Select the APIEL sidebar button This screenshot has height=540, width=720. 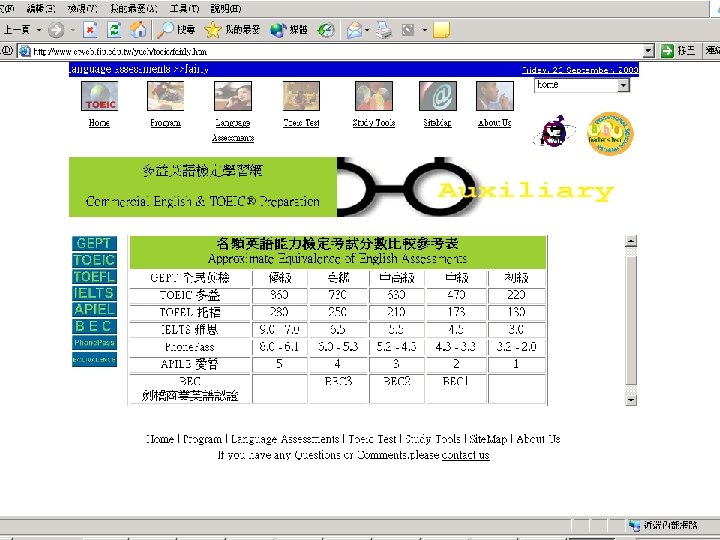click(94, 309)
